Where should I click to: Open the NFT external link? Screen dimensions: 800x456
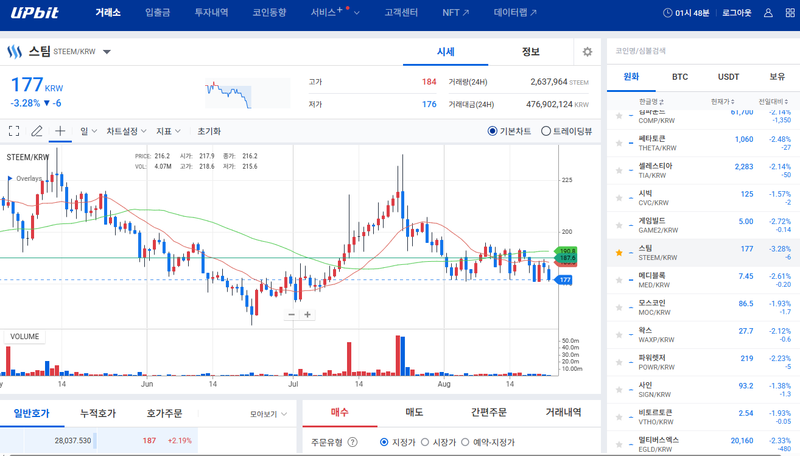coord(456,13)
